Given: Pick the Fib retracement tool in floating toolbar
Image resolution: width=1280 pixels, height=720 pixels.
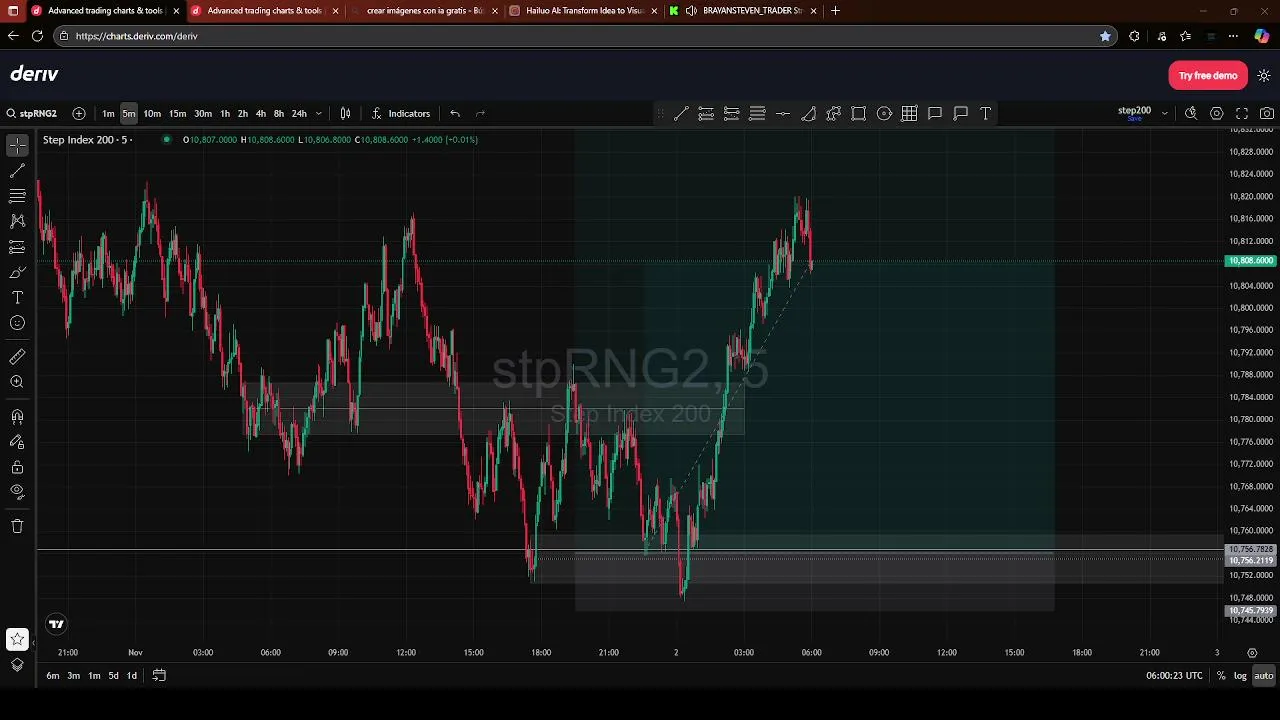Looking at the screenshot, I should pyautogui.click(x=757, y=113).
